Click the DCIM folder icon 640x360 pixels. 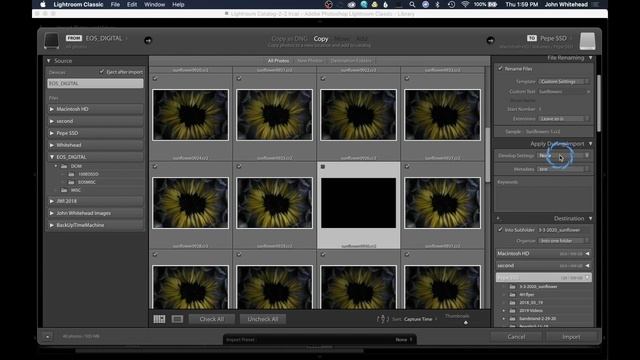[64, 166]
